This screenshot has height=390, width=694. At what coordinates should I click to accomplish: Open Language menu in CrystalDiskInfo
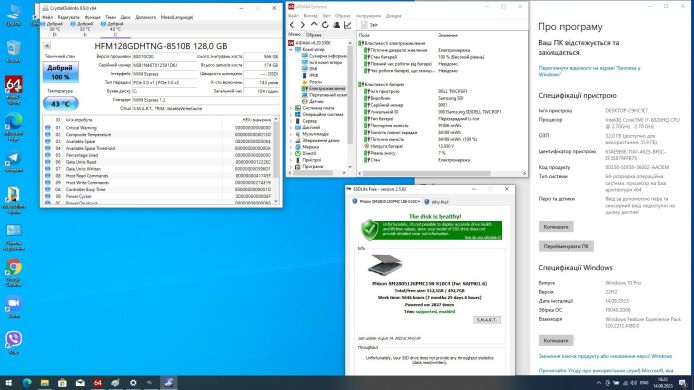177,17
